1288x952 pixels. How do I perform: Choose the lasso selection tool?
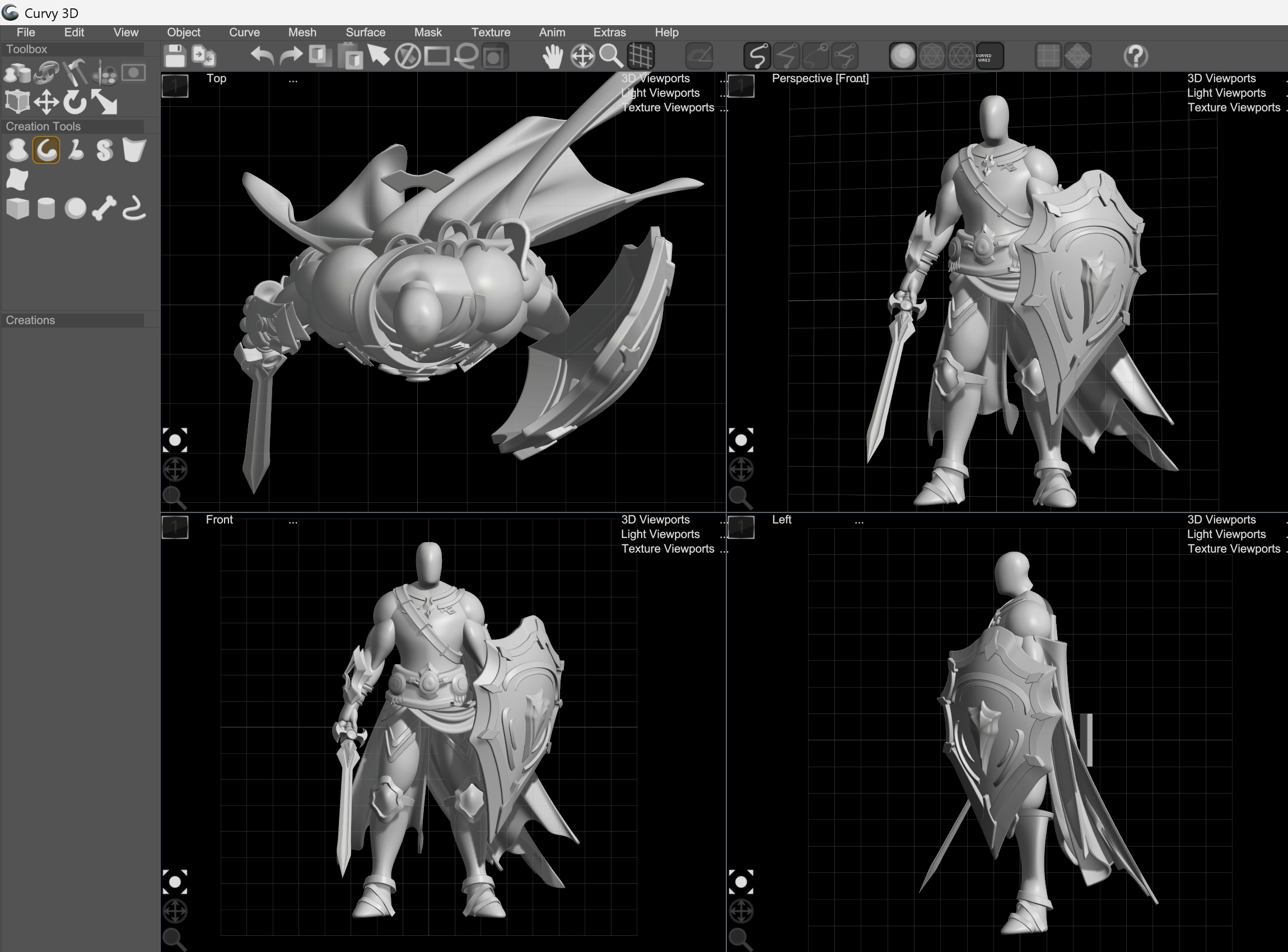(x=466, y=57)
